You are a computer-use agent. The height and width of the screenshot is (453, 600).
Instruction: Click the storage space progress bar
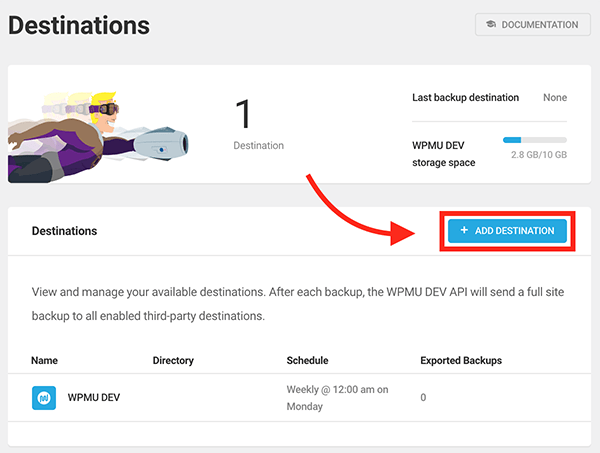534,140
